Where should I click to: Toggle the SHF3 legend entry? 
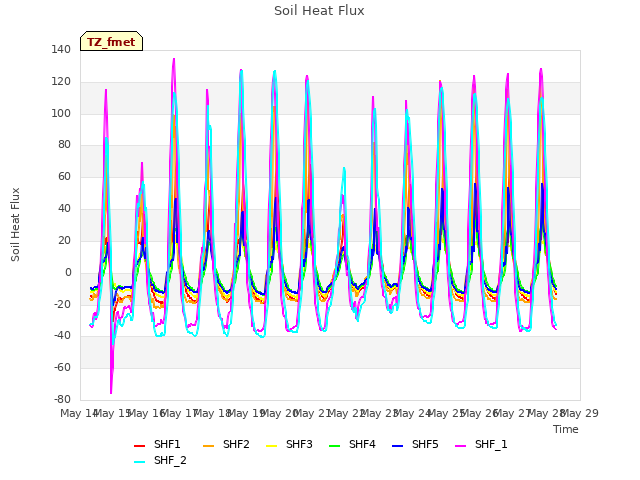pyautogui.click(x=289, y=444)
